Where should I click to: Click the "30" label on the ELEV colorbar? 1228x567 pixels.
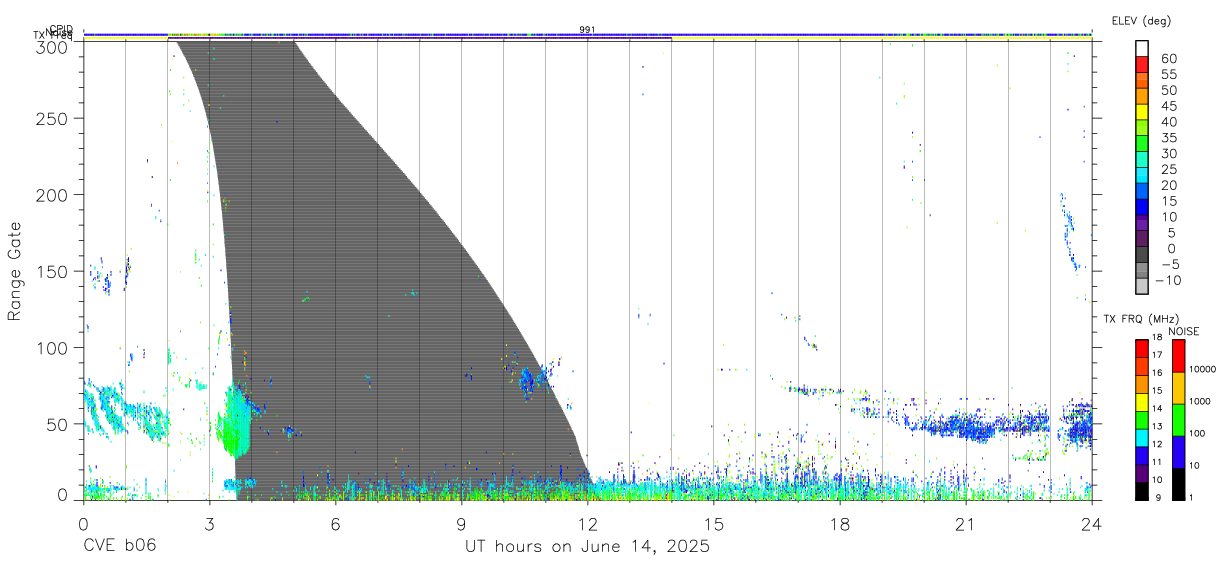tap(1168, 154)
